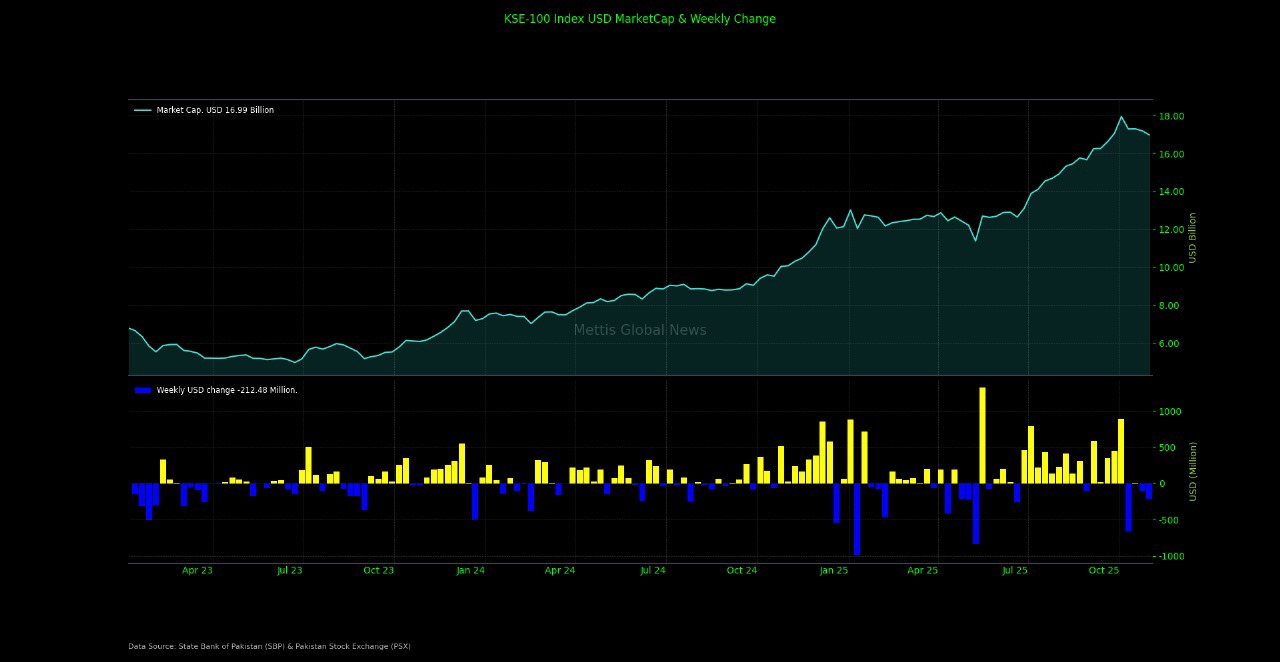Screen dimensions: 1280x662
Task: Click the teal Market Cap legend line marker
Action: tap(142, 110)
